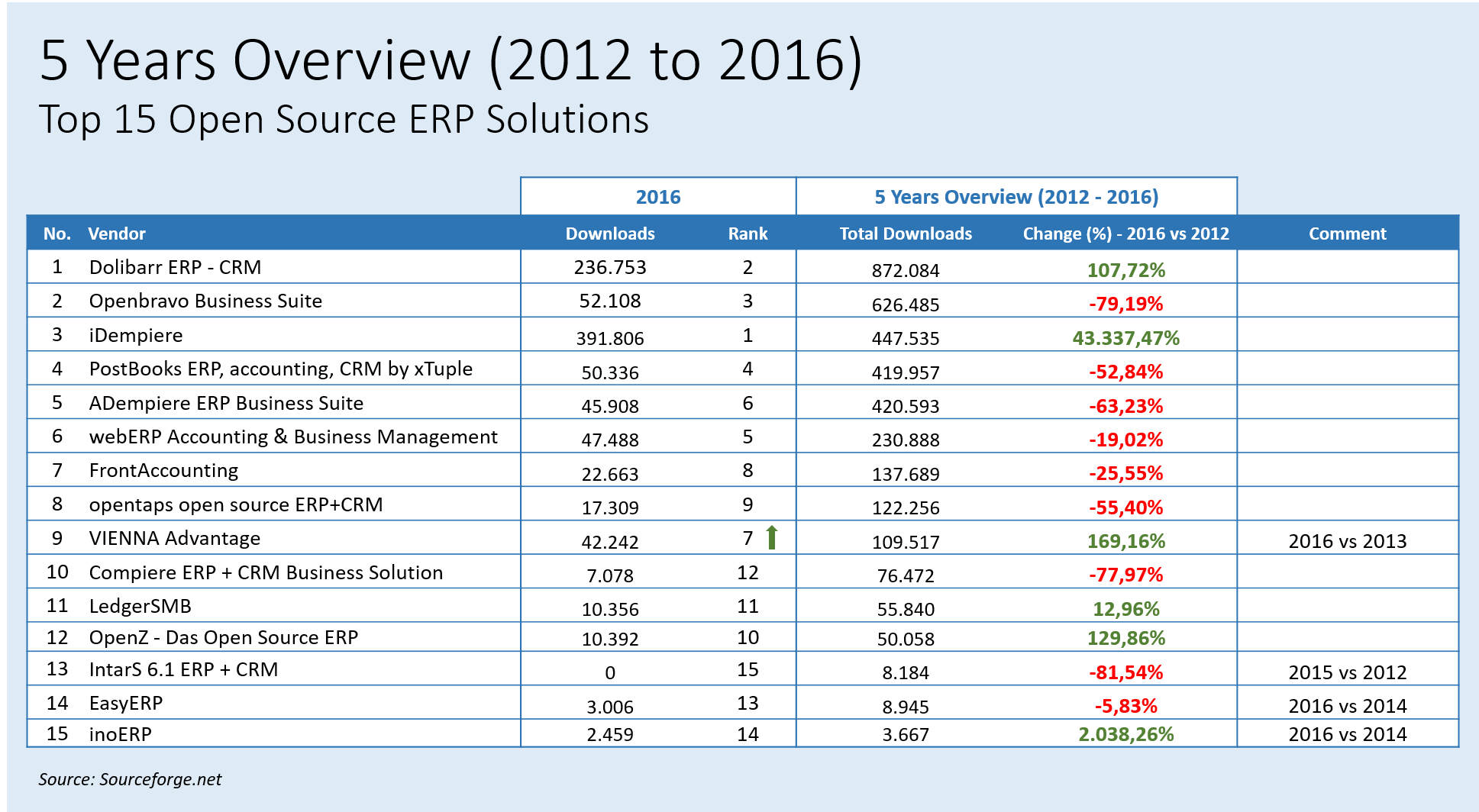Viewport: 1479px width, 812px height.
Task: Click Dolibarr's downloads value '236.753'
Action: tap(610, 267)
